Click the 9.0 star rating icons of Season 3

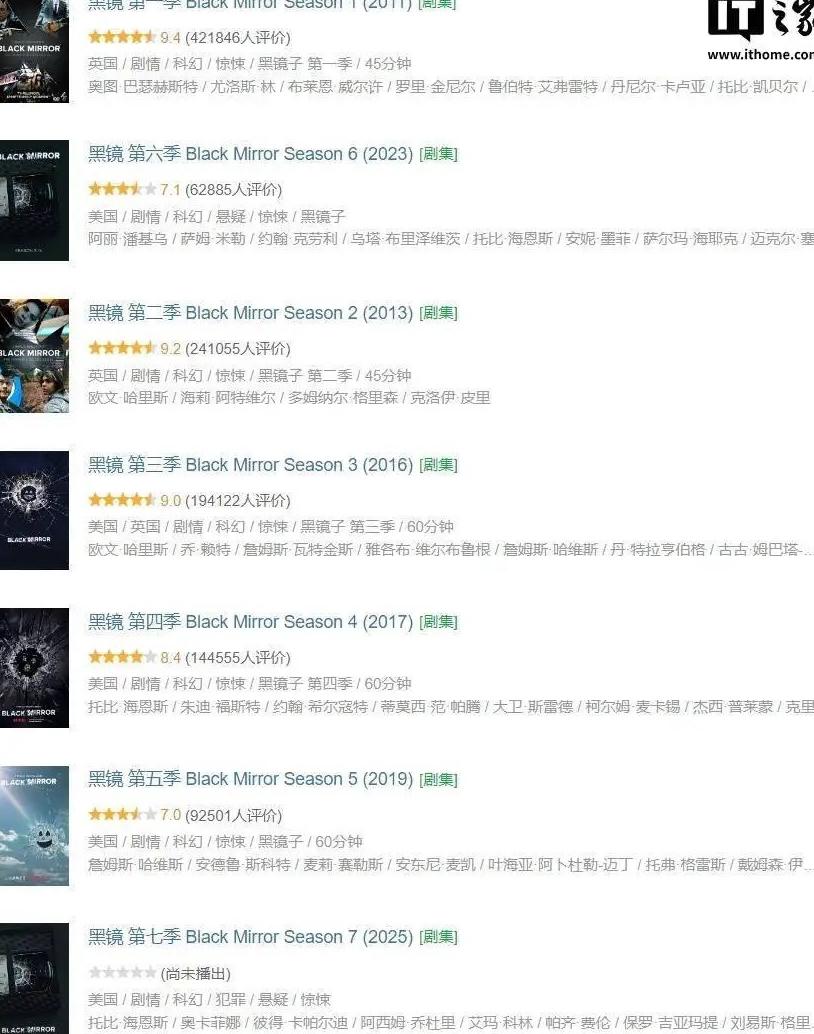(122, 500)
